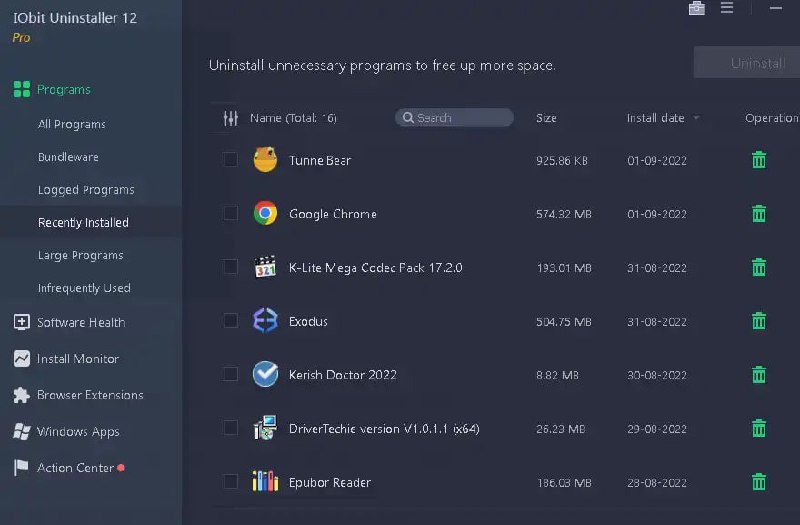
Task: Click in the Search field
Action: 454,117
